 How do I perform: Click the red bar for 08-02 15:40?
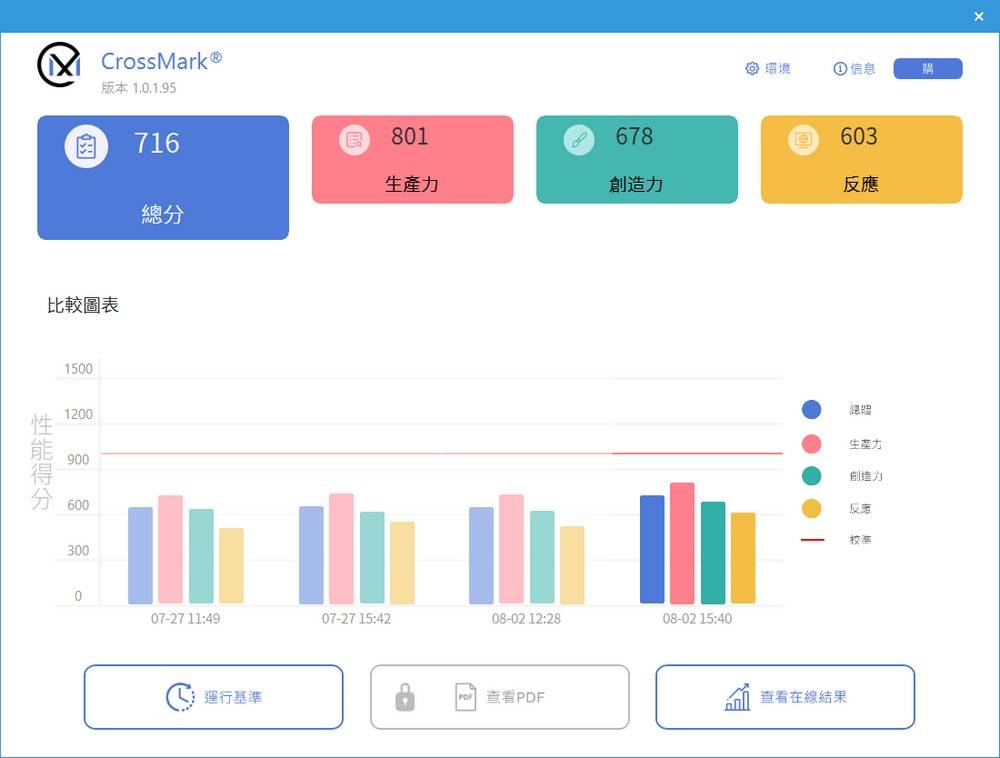[x=682, y=543]
